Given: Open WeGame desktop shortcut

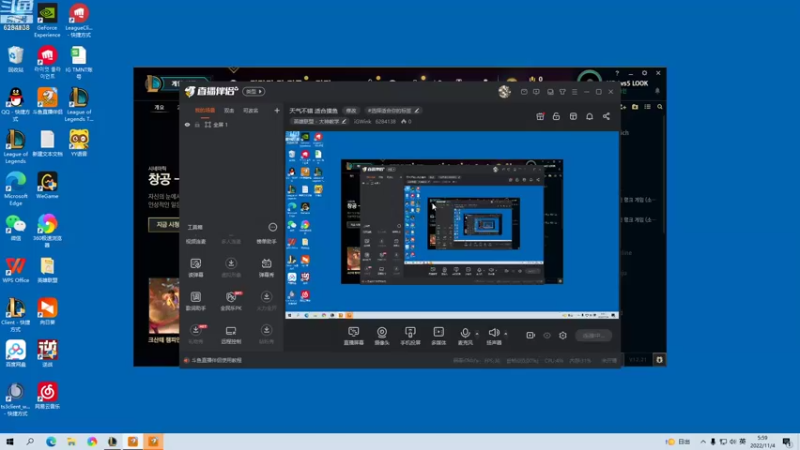Looking at the screenshot, I should click(47, 185).
